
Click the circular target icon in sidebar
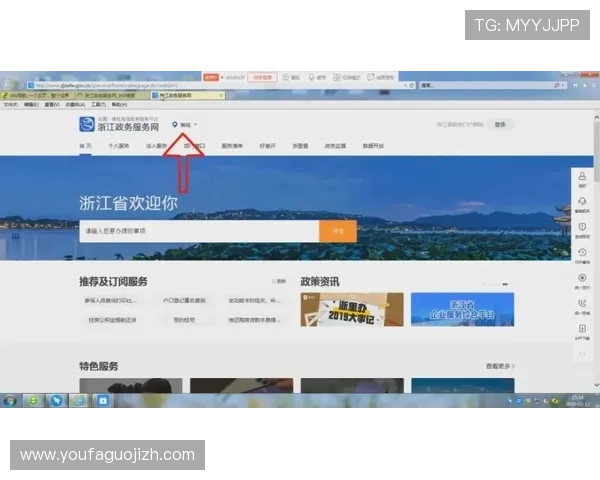582,278
